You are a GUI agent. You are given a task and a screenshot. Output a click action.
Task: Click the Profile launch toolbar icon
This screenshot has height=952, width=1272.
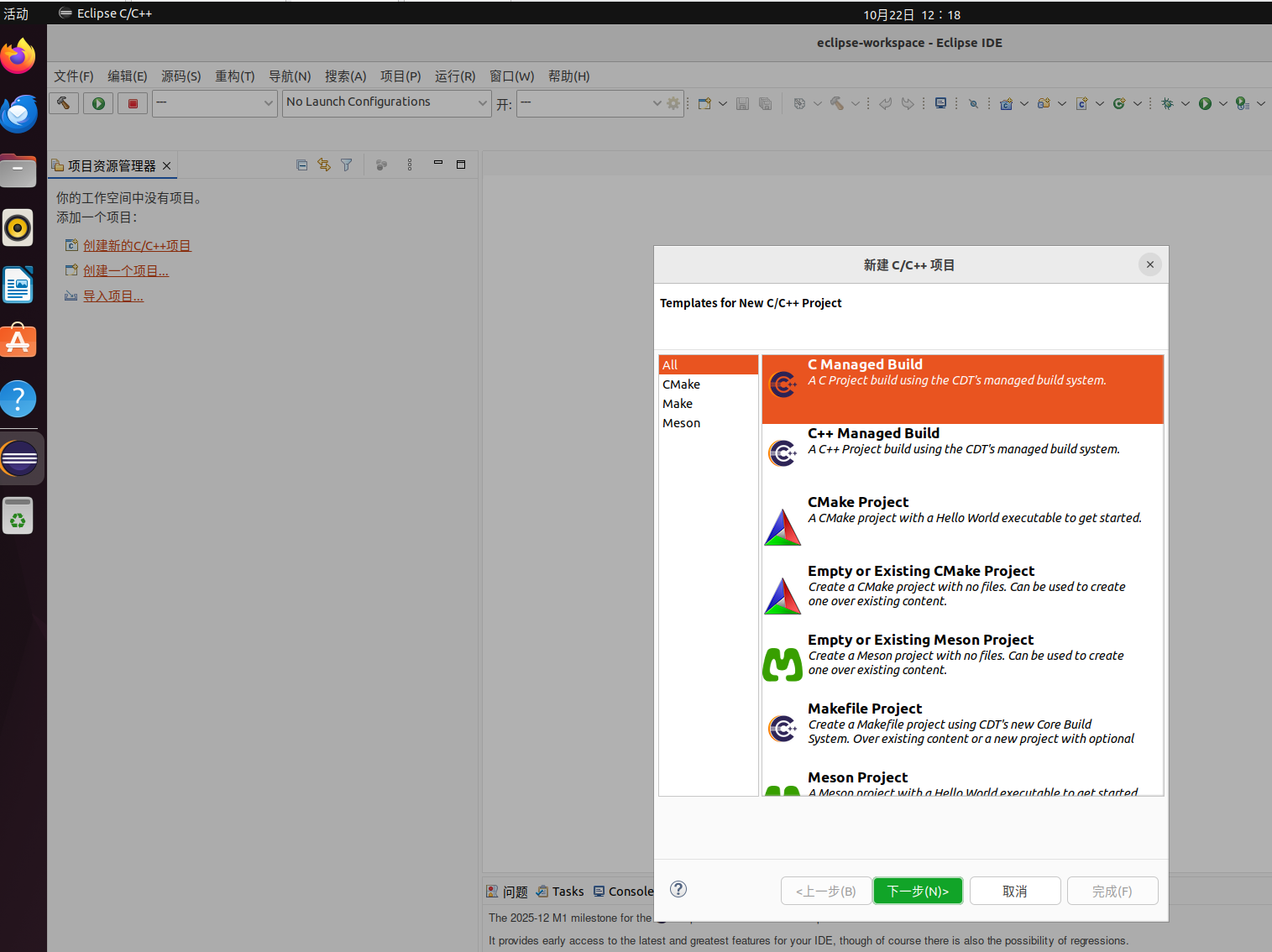point(1243,103)
